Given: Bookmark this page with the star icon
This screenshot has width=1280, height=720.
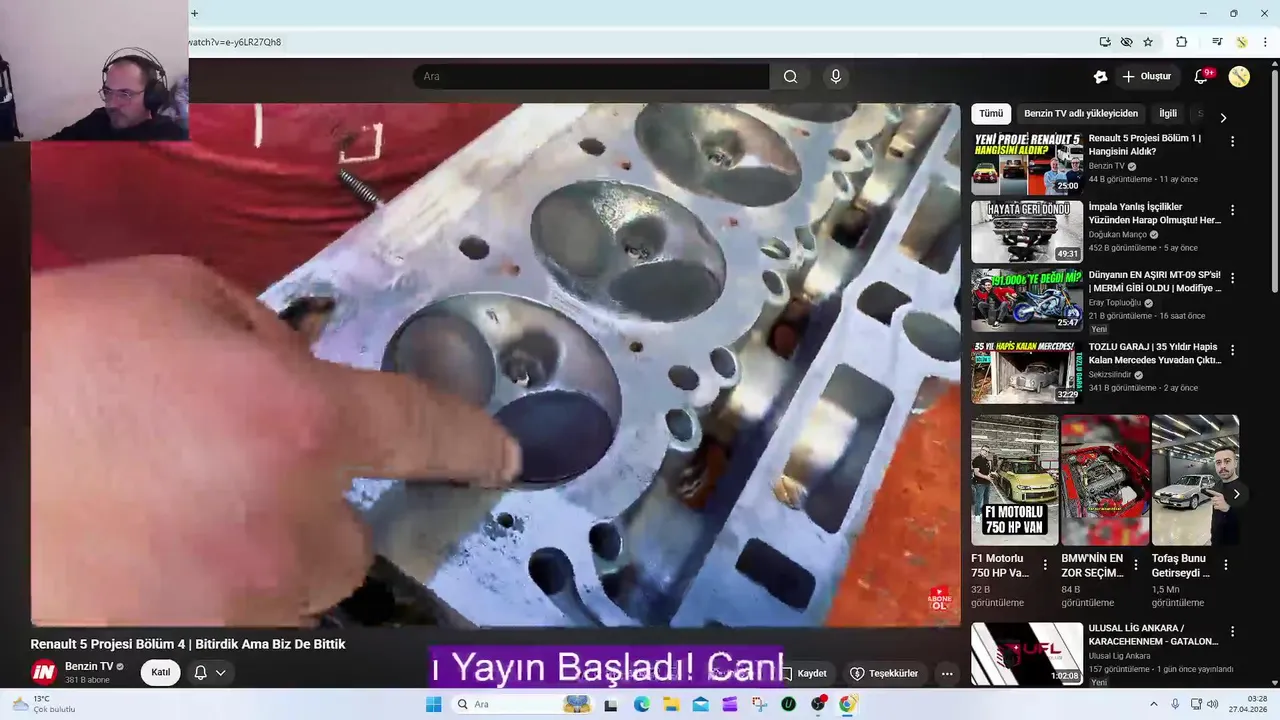Looking at the screenshot, I should coord(1148,42).
